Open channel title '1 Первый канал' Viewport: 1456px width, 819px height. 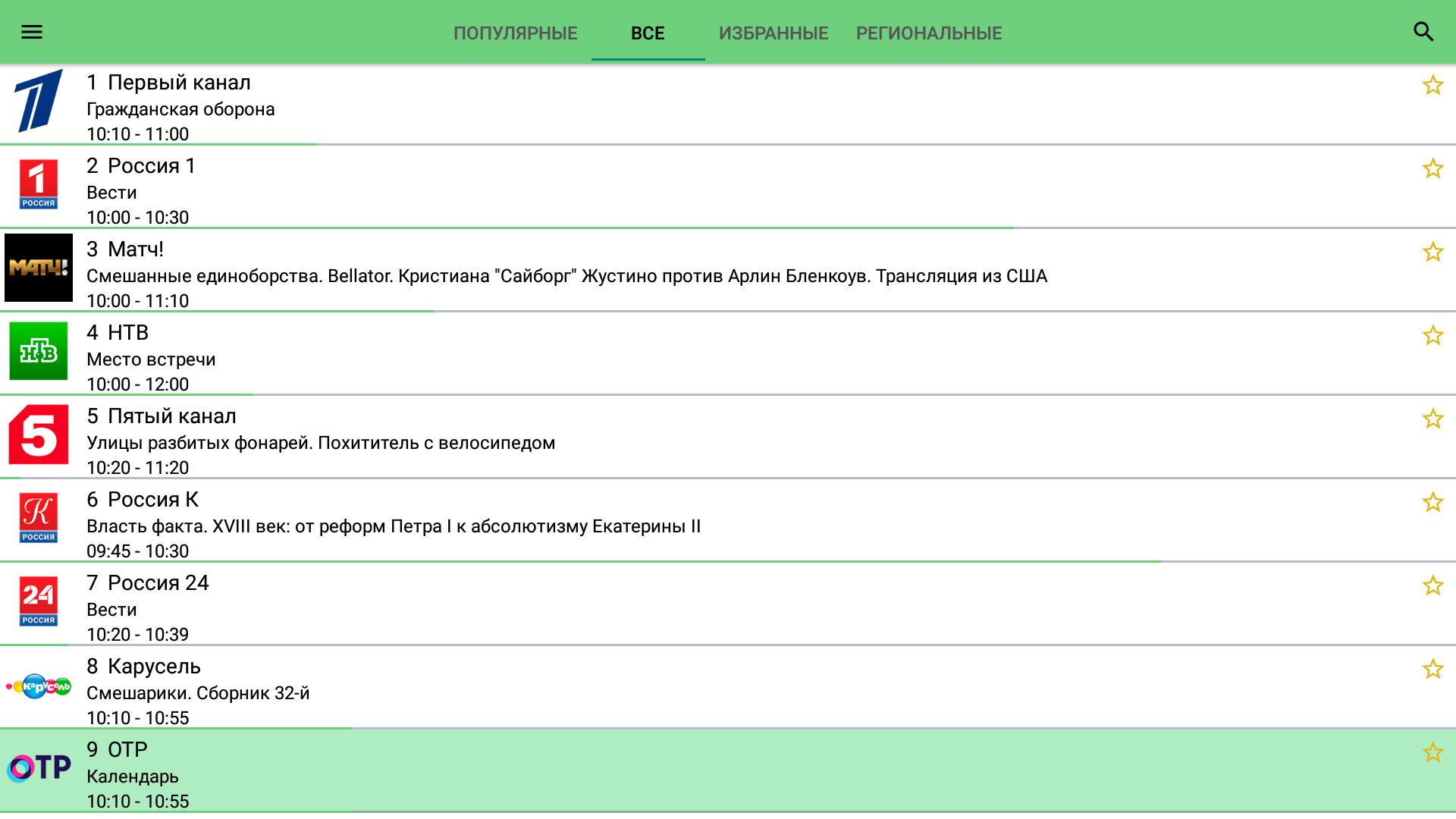tap(168, 83)
